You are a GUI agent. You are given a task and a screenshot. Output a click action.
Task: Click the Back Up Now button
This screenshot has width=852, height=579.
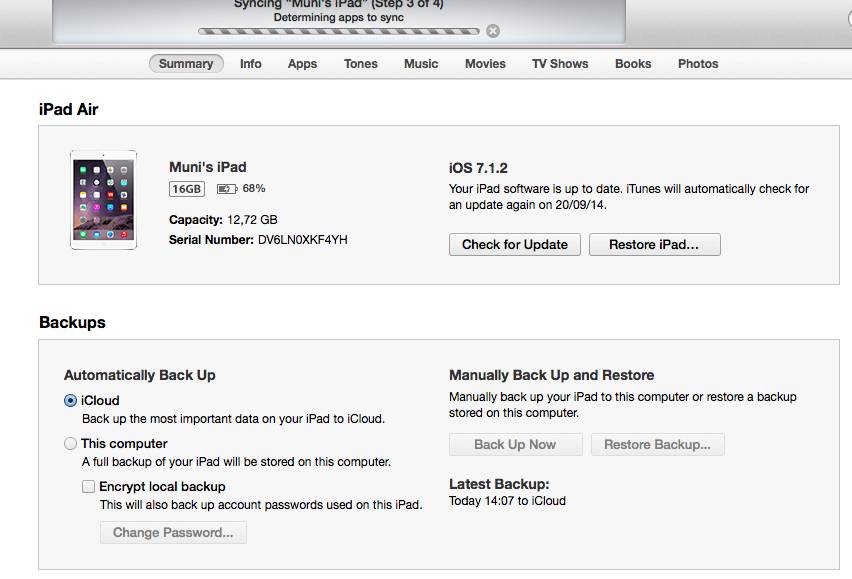click(516, 444)
